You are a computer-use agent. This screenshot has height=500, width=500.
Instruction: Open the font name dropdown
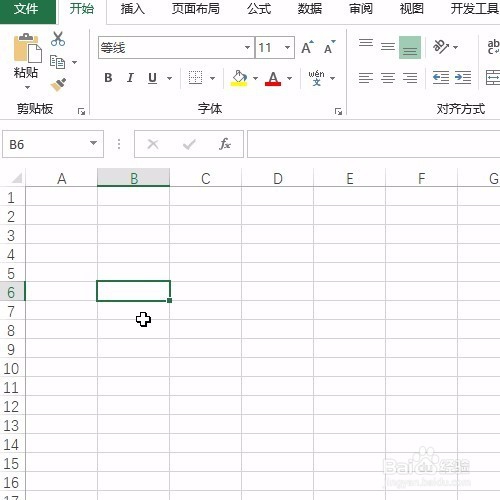tap(247, 47)
